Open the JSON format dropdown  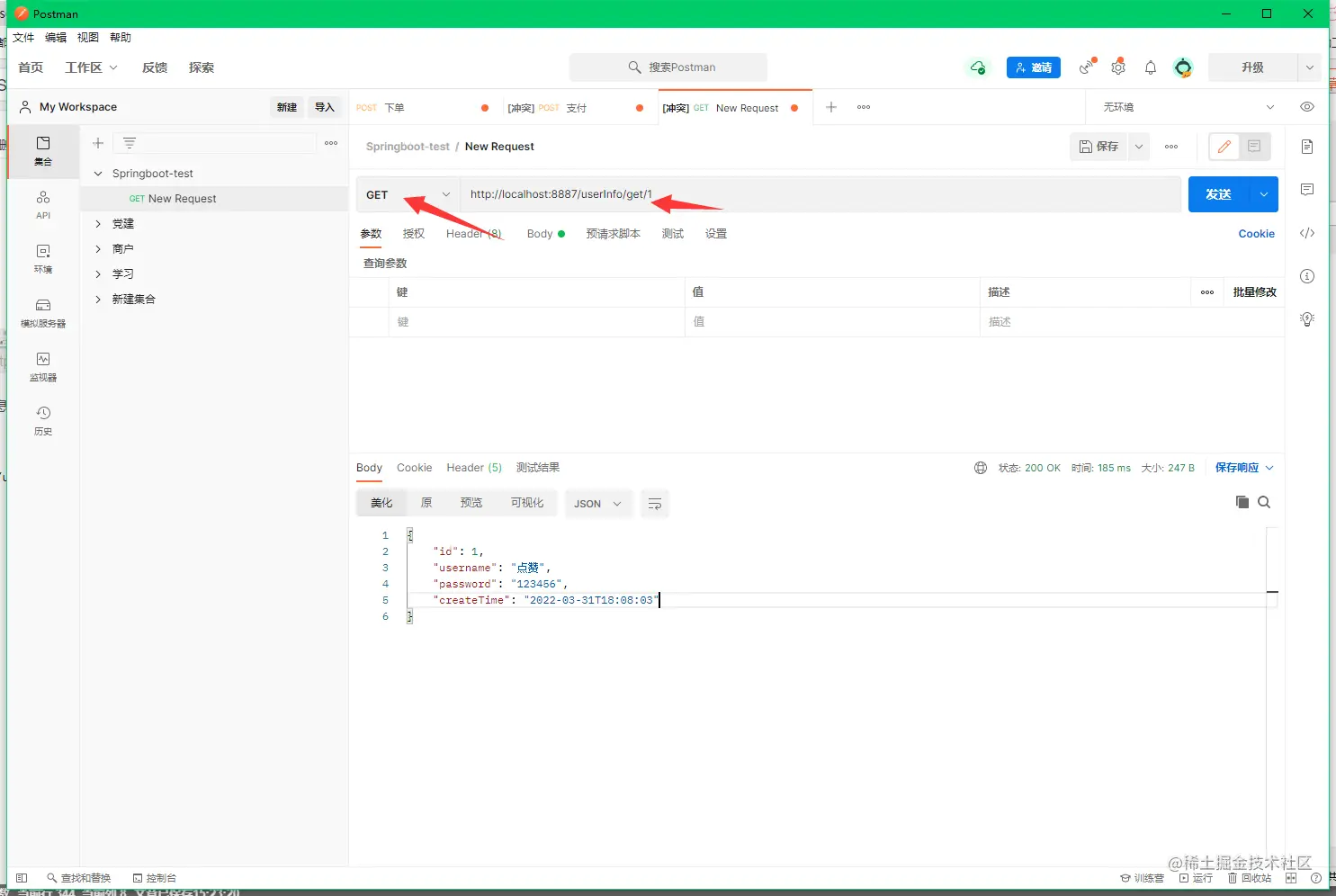(x=598, y=504)
